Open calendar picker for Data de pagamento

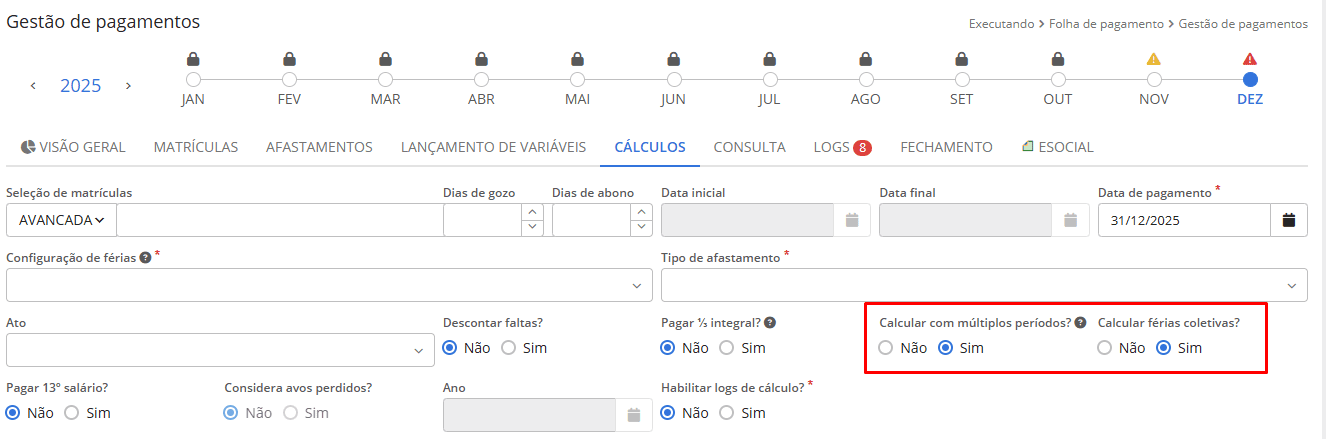[1289, 220]
